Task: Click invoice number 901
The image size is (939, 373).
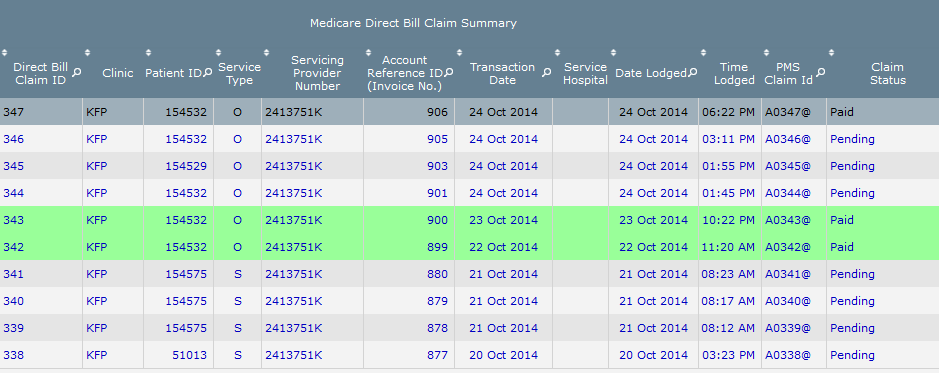Action: pos(437,193)
